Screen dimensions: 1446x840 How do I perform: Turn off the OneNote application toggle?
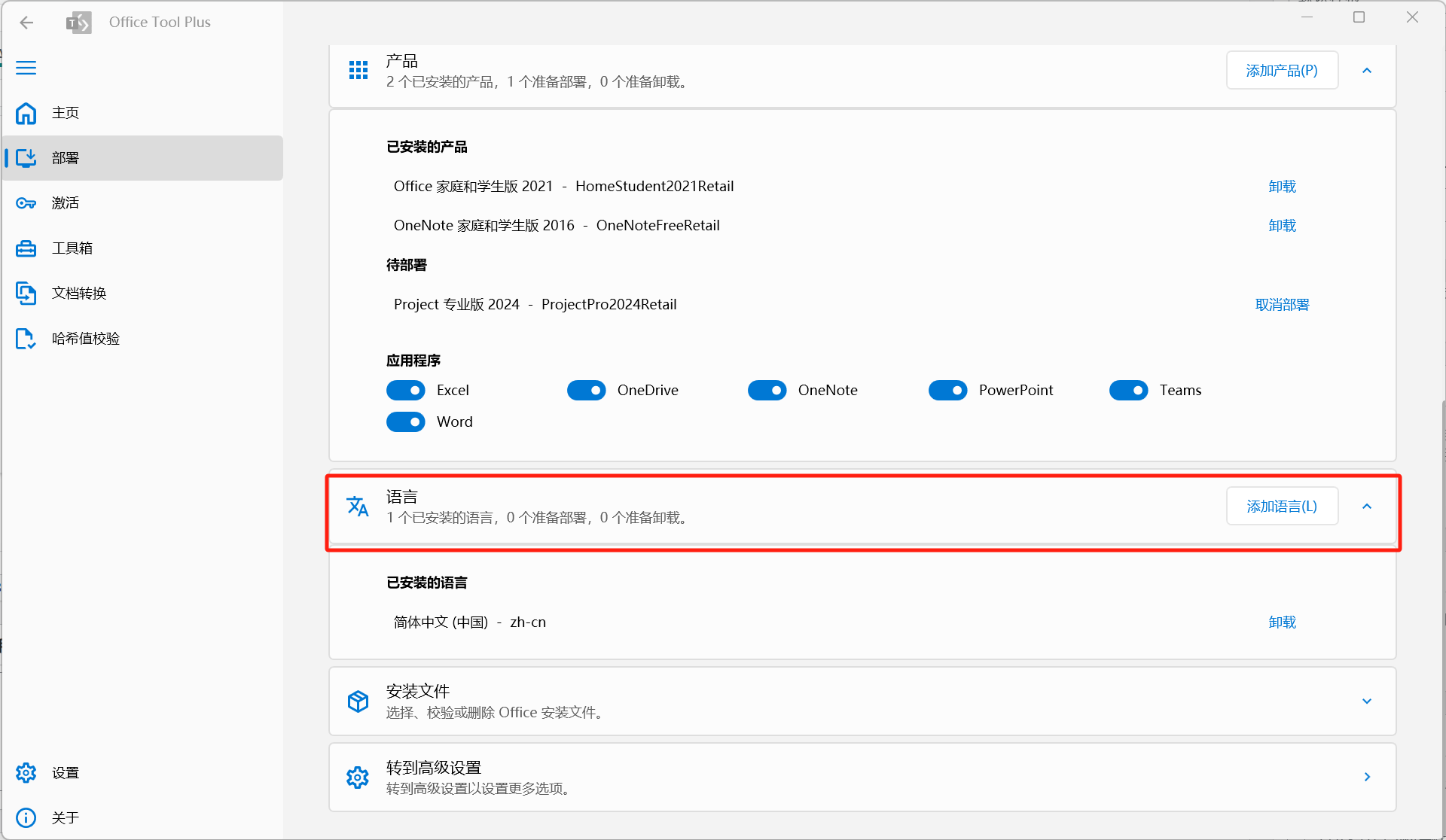point(767,391)
